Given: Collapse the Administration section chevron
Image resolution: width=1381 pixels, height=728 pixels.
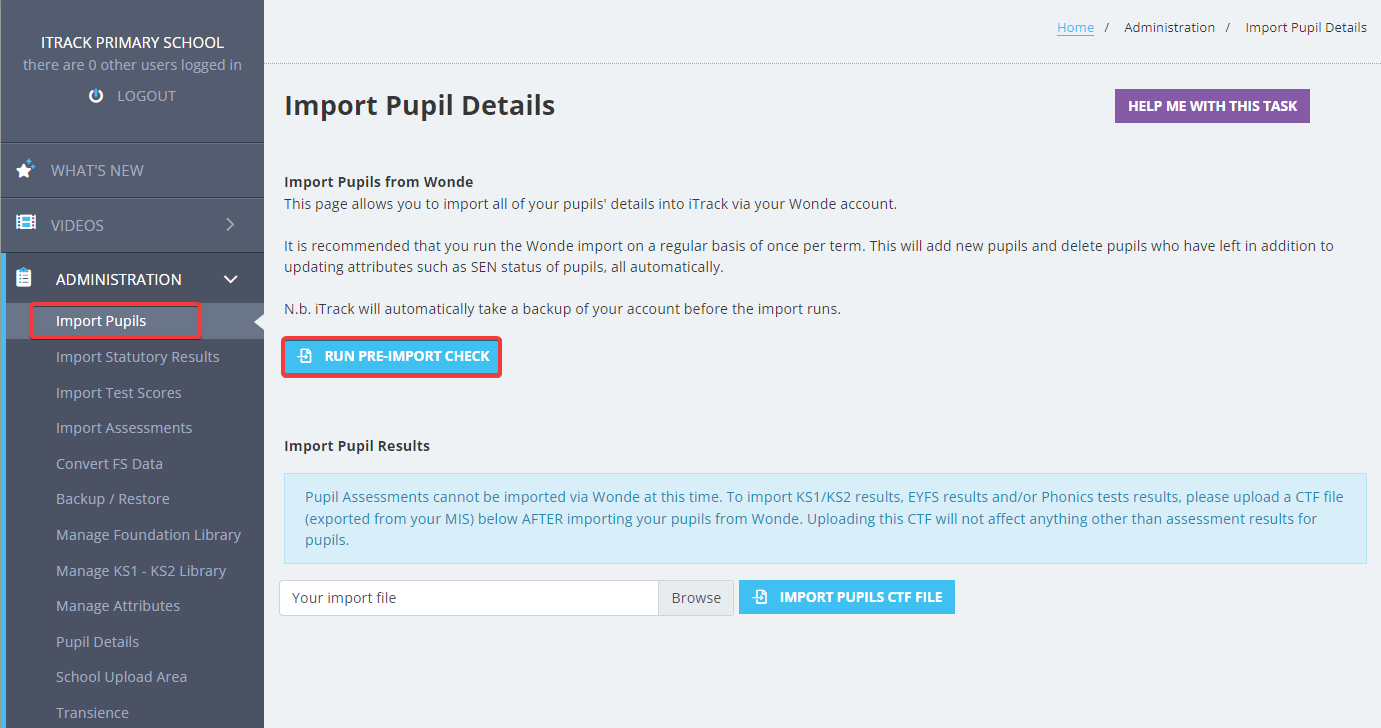Looking at the screenshot, I should tap(230, 279).
